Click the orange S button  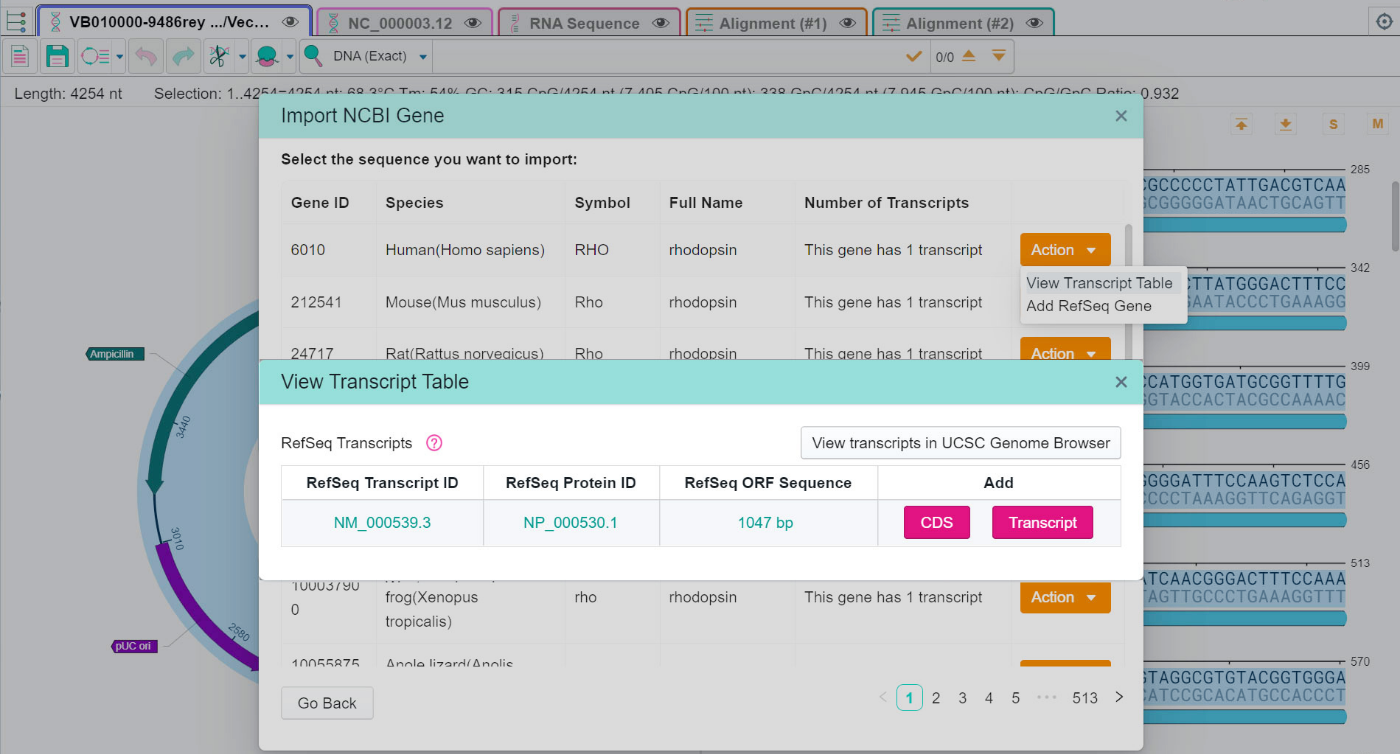(x=1332, y=124)
